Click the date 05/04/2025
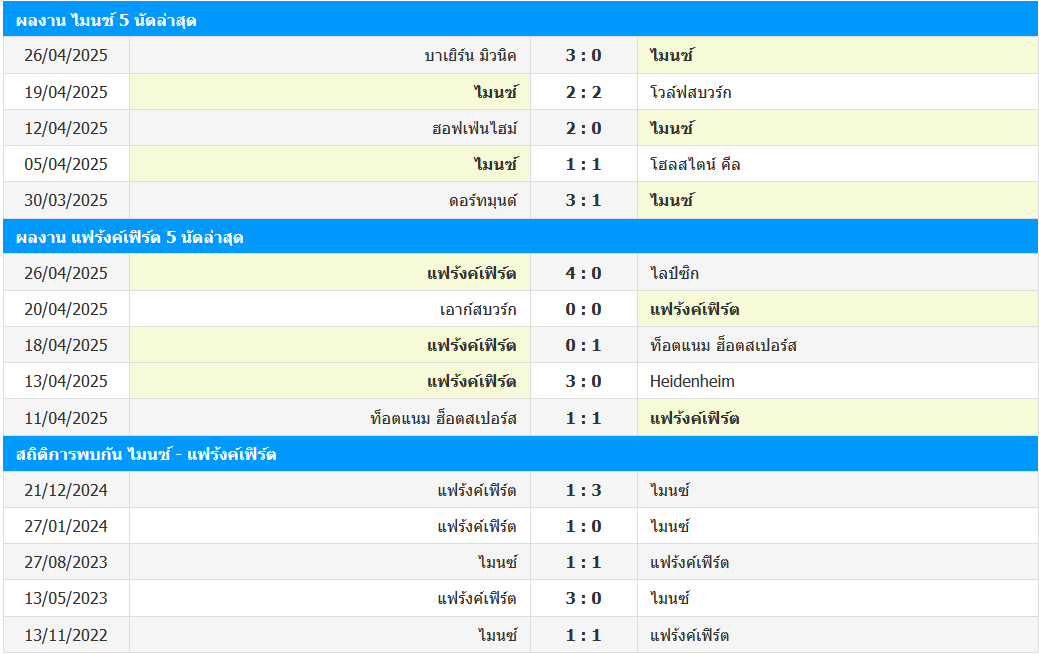This screenshot has height=654, width=1039. click(66, 164)
